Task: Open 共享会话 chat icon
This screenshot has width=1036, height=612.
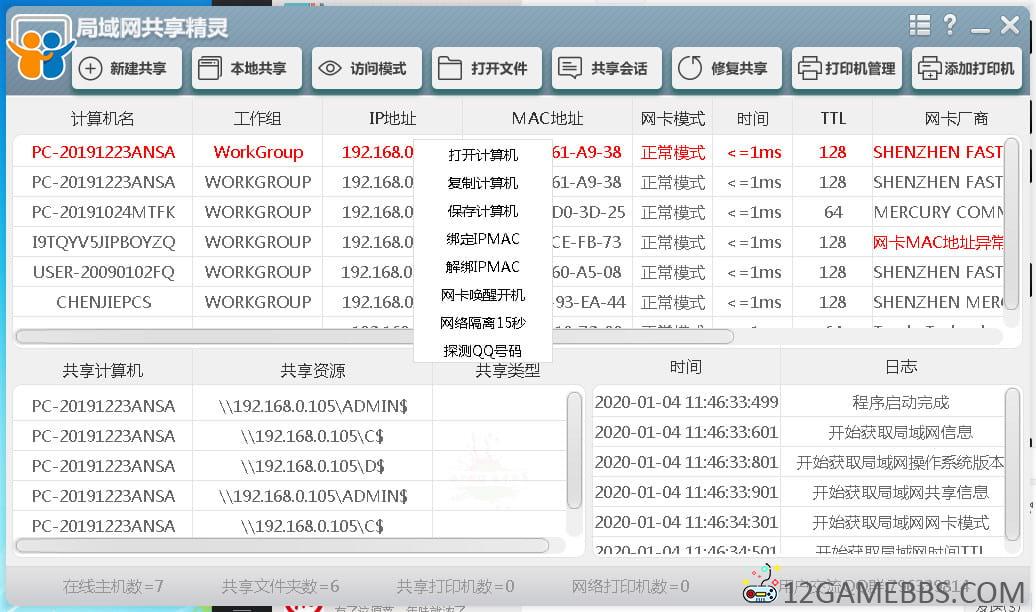Action: (570, 69)
